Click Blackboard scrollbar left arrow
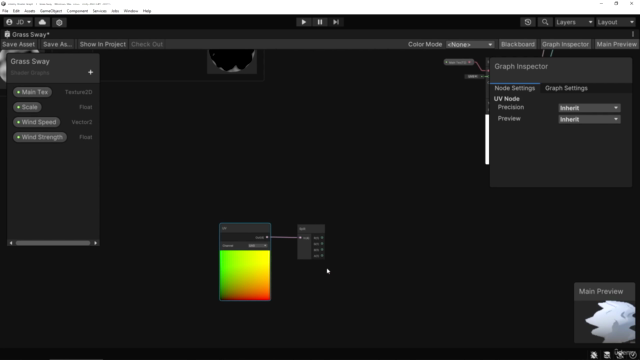This screenshot has height=360, width=640. pyautogui.click(x=11, y=243)
